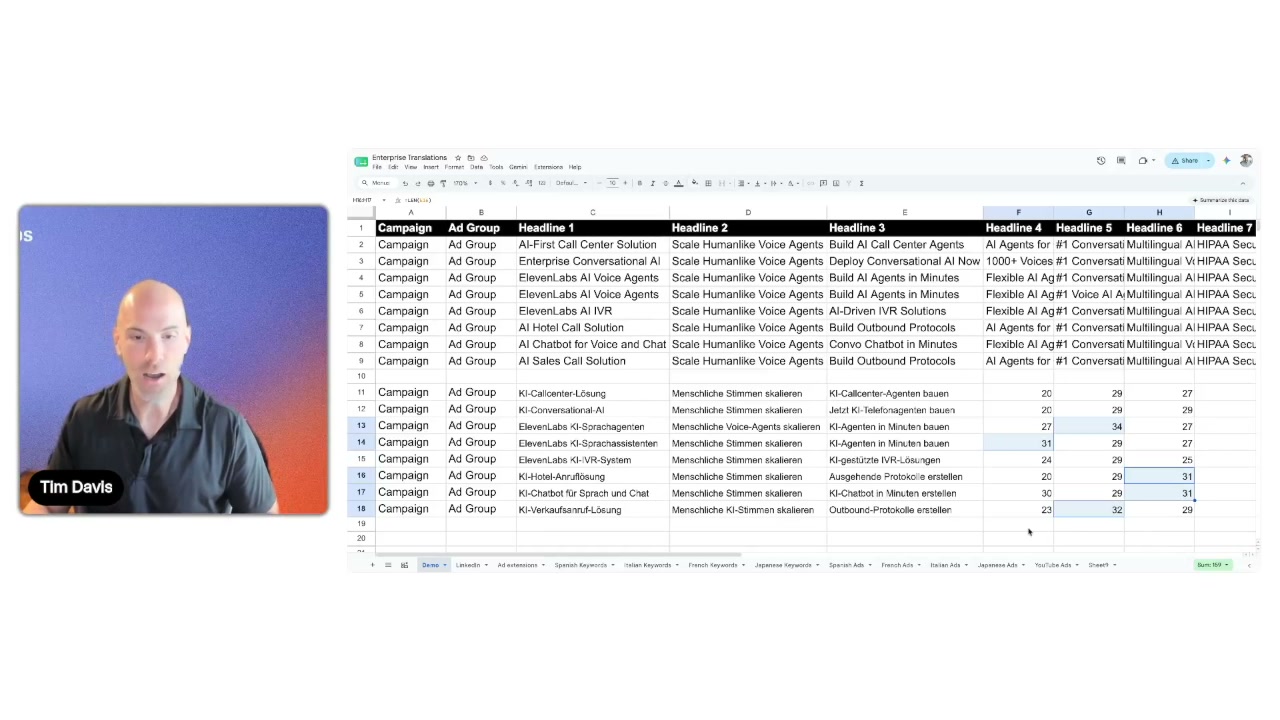This screenshot has width=1280, height=720.
Task: Select the row 13 header
Action: click(361, 426)
